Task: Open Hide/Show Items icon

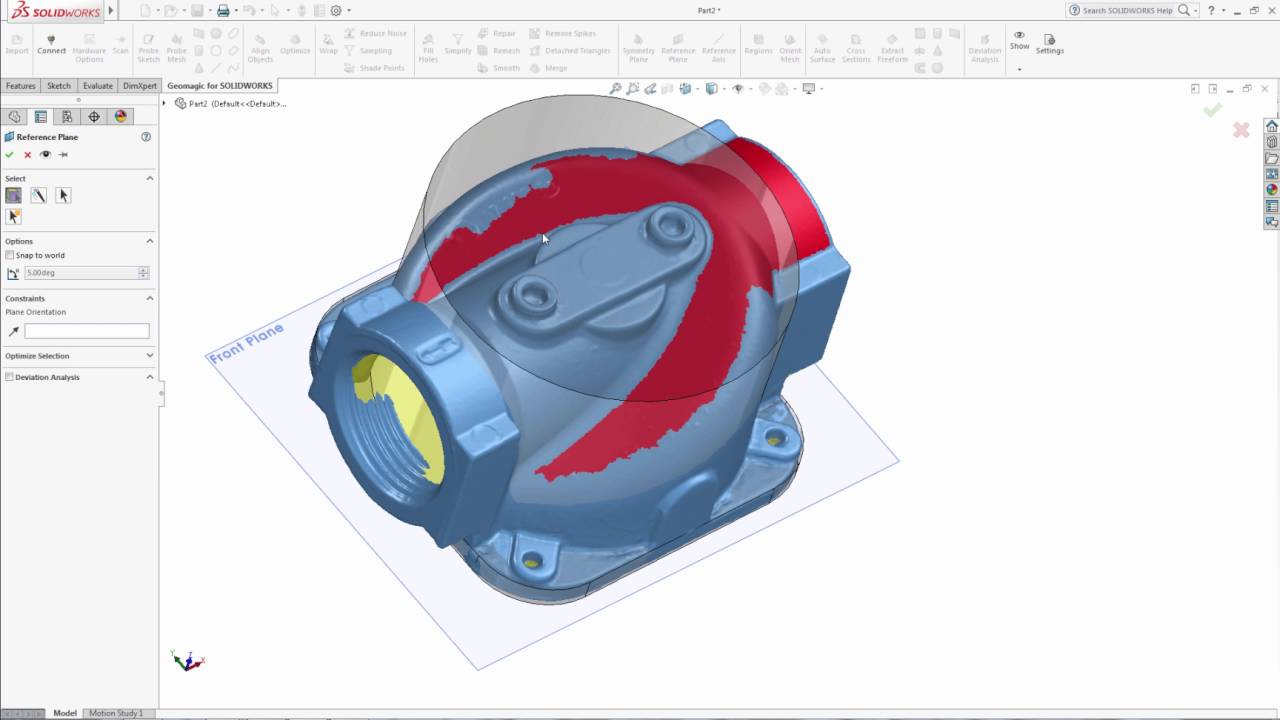Action: tap(738, 89)
